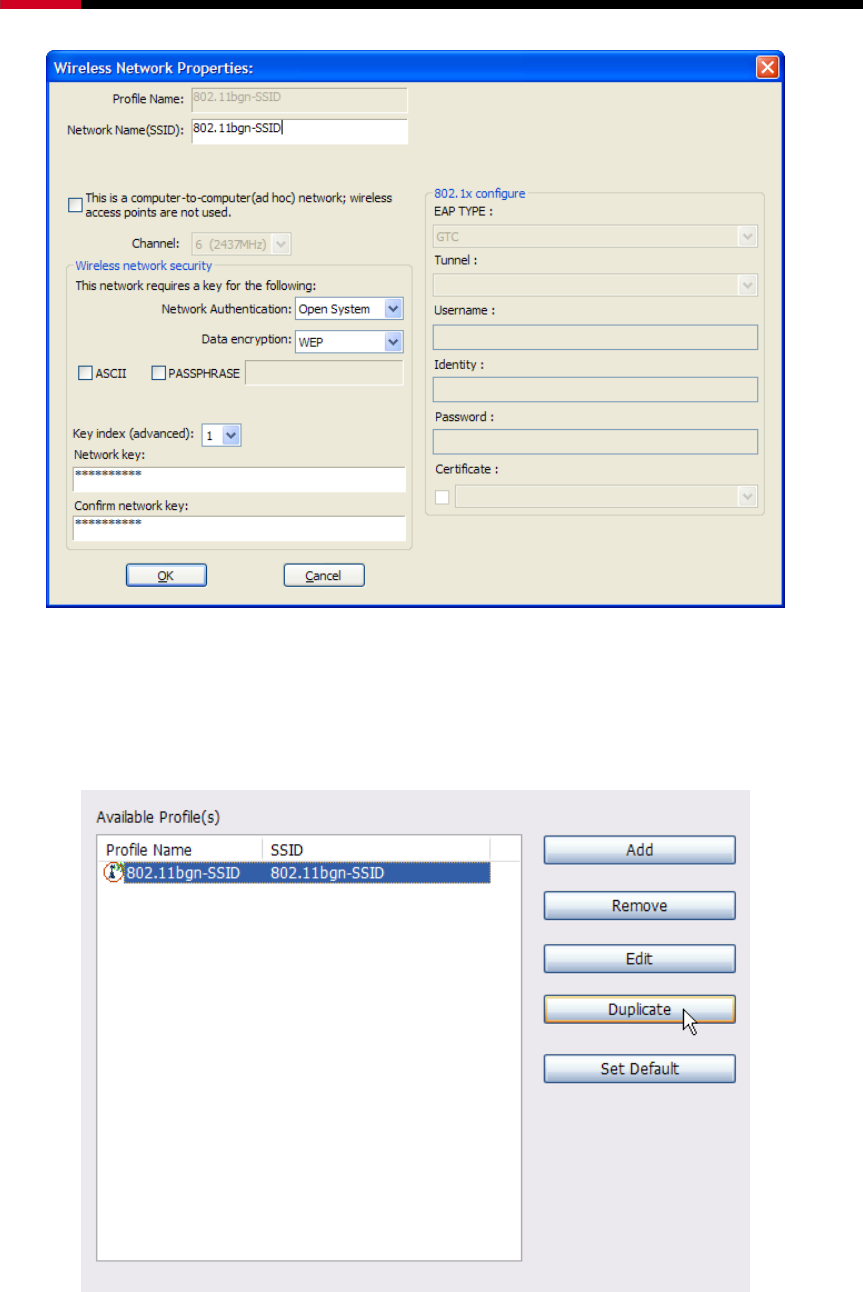Viewport: 863px width, 1292px height.
Task: Click the SSID column header
Action: point(376,849)
